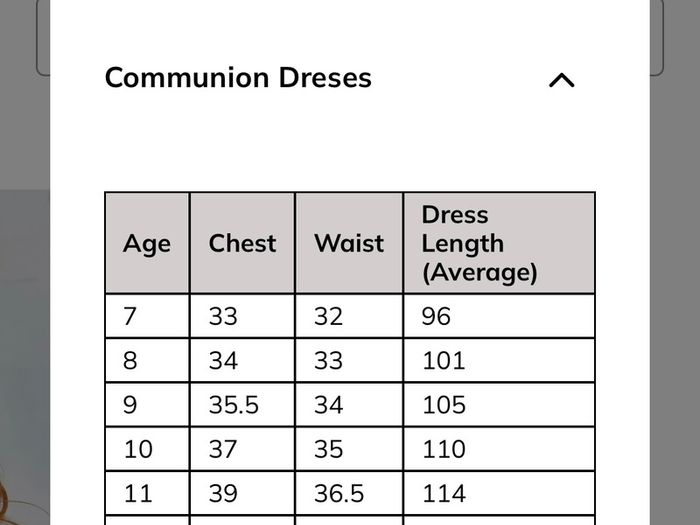Click the dress length 110 cell

pyautogui.click(x=499, y=449)
